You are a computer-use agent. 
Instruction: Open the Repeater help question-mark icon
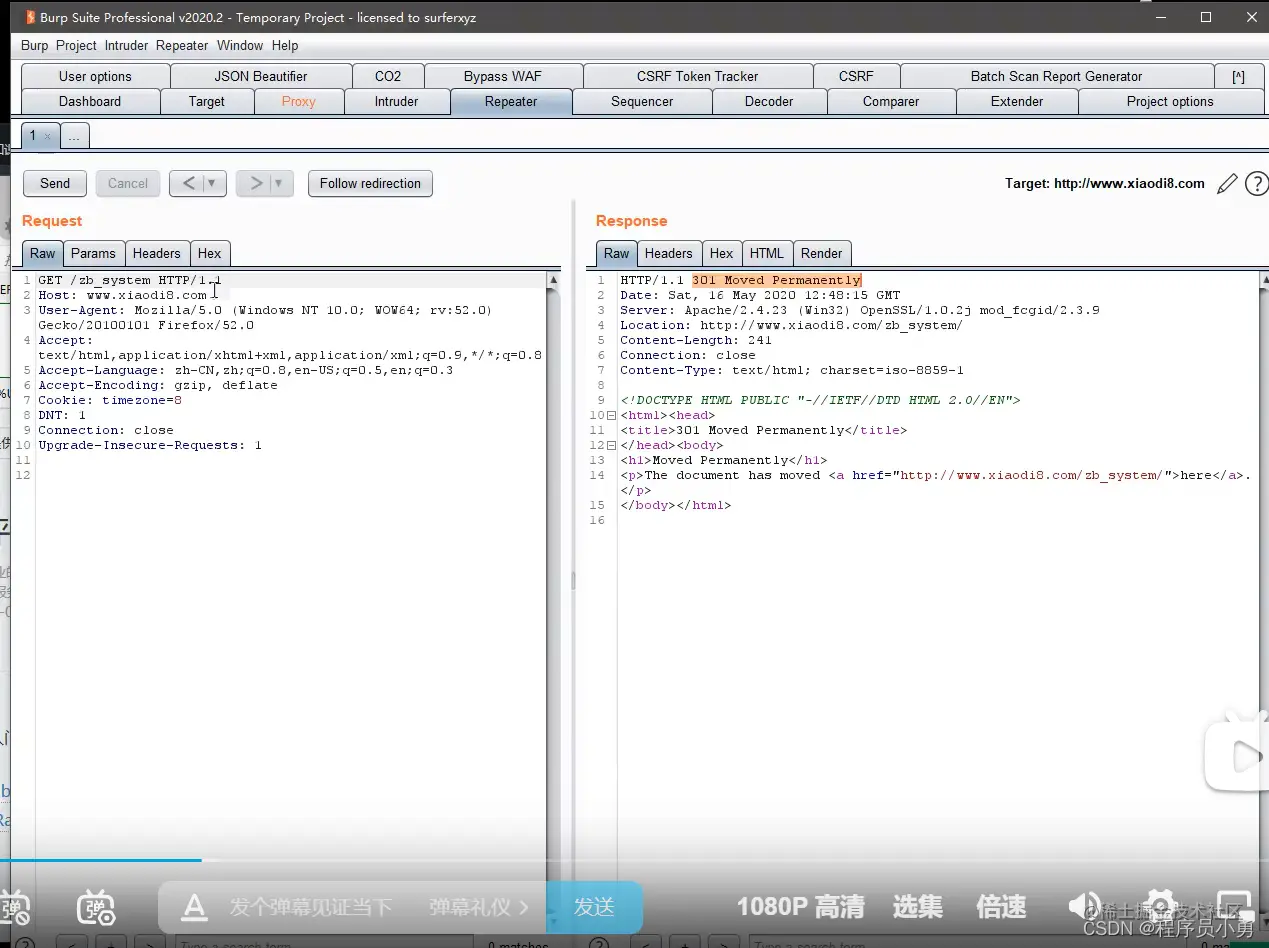(1256, 184)
